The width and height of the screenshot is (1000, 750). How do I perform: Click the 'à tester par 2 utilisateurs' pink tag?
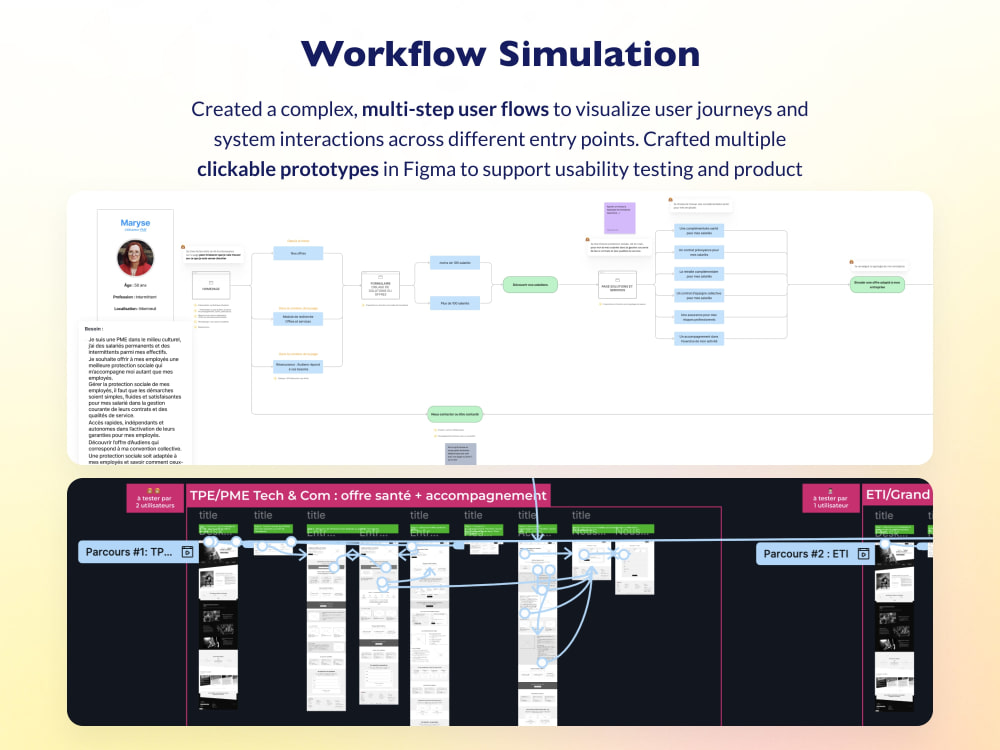click(155, 499)
